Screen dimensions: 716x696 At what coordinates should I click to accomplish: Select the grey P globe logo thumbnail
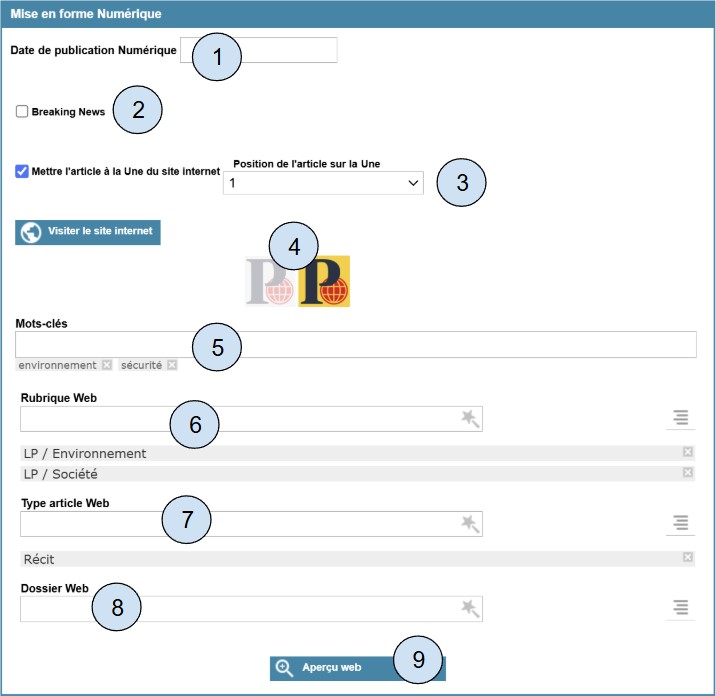click(271, 281)
